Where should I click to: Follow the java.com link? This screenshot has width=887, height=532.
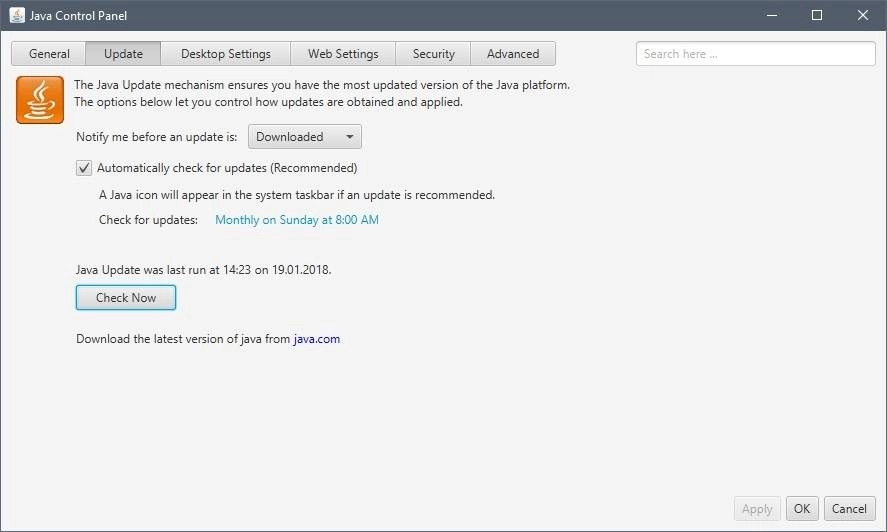(x=317, y=339)
